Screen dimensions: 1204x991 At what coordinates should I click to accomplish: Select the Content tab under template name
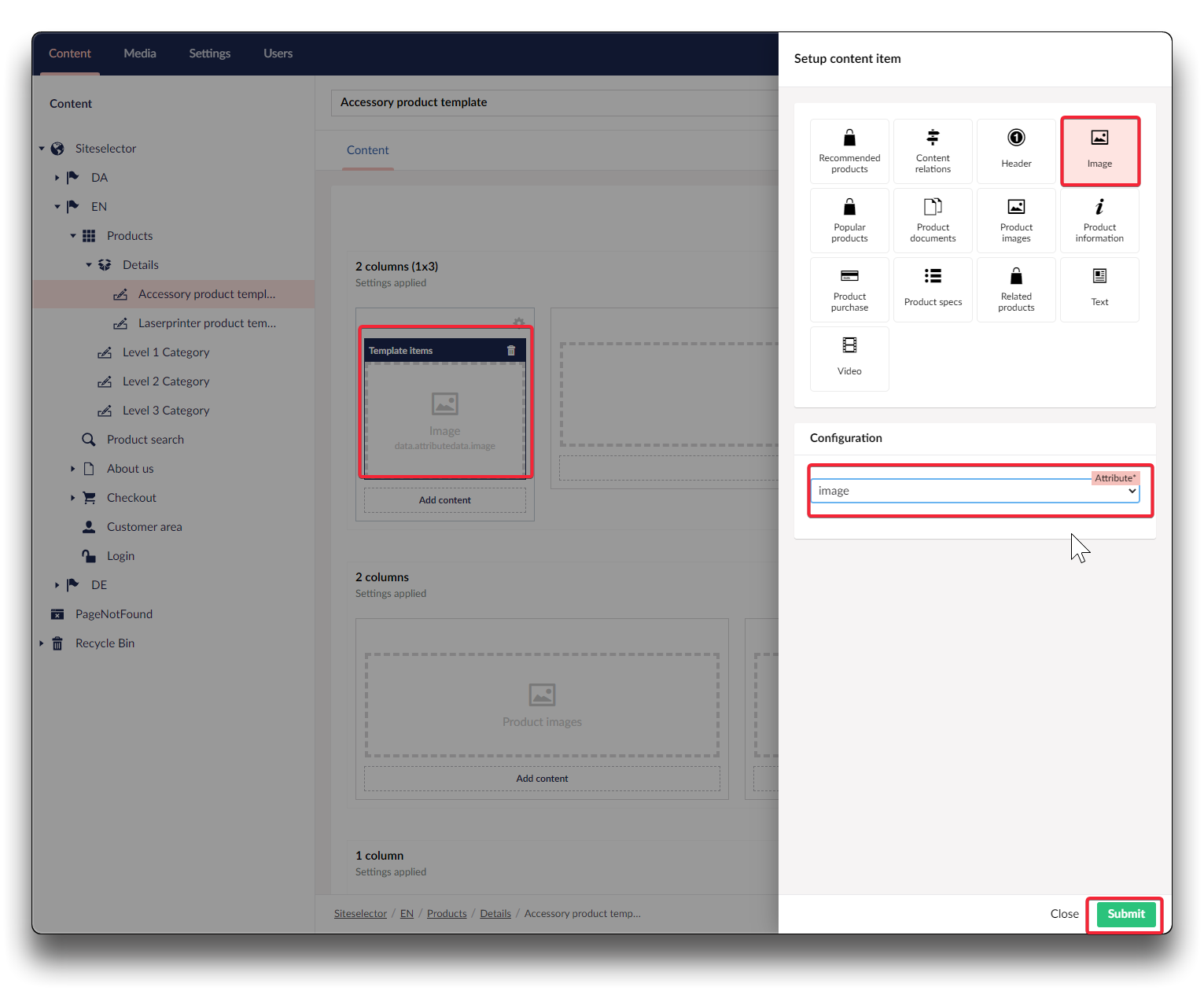pyautogui.click(x=368, y=150)
